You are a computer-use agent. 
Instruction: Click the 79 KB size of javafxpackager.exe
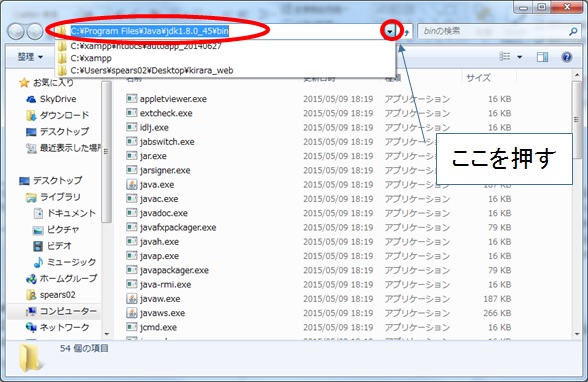(500, 228)
